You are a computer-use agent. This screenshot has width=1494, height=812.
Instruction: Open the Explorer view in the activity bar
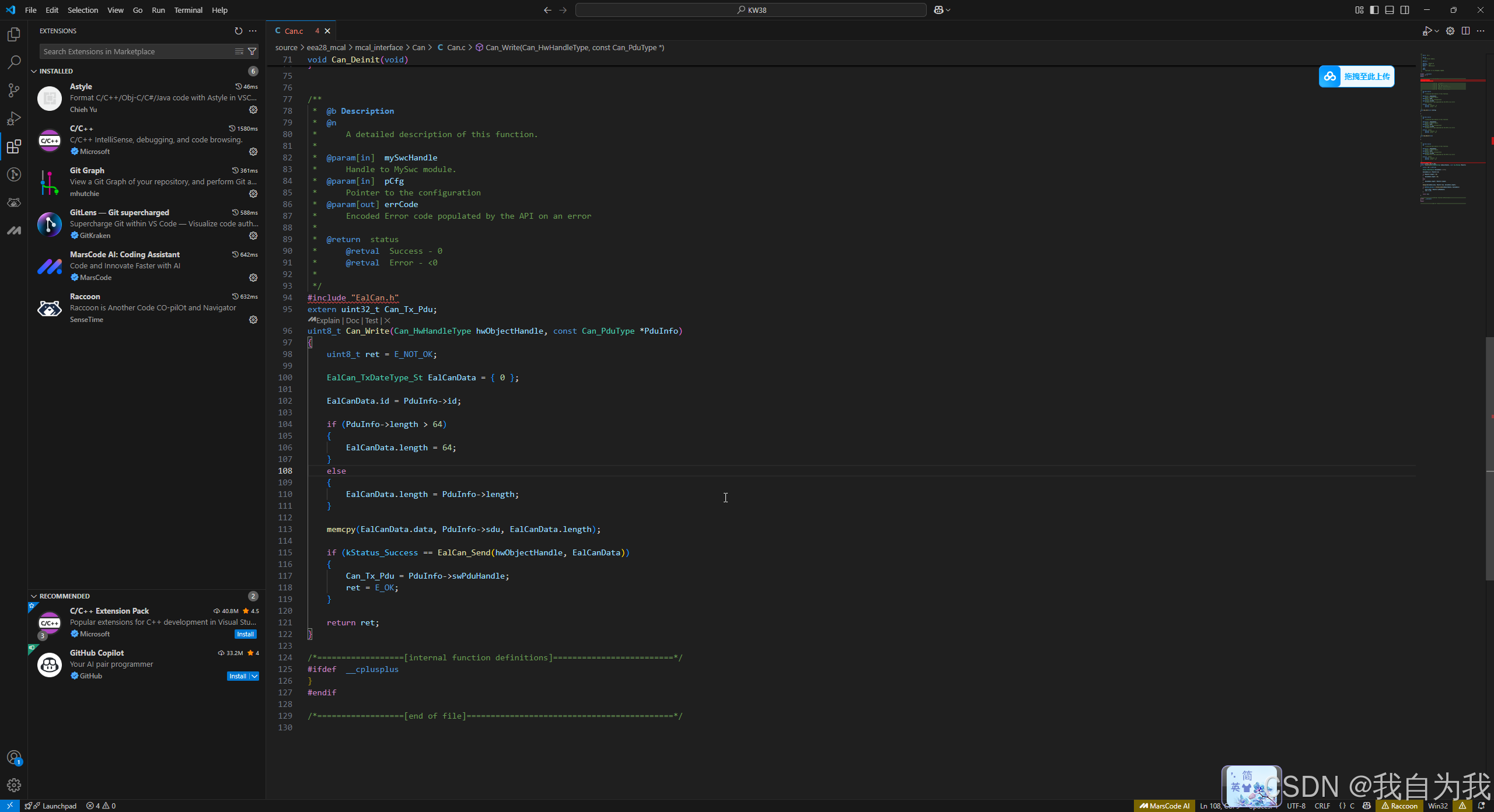pos(13,34)
